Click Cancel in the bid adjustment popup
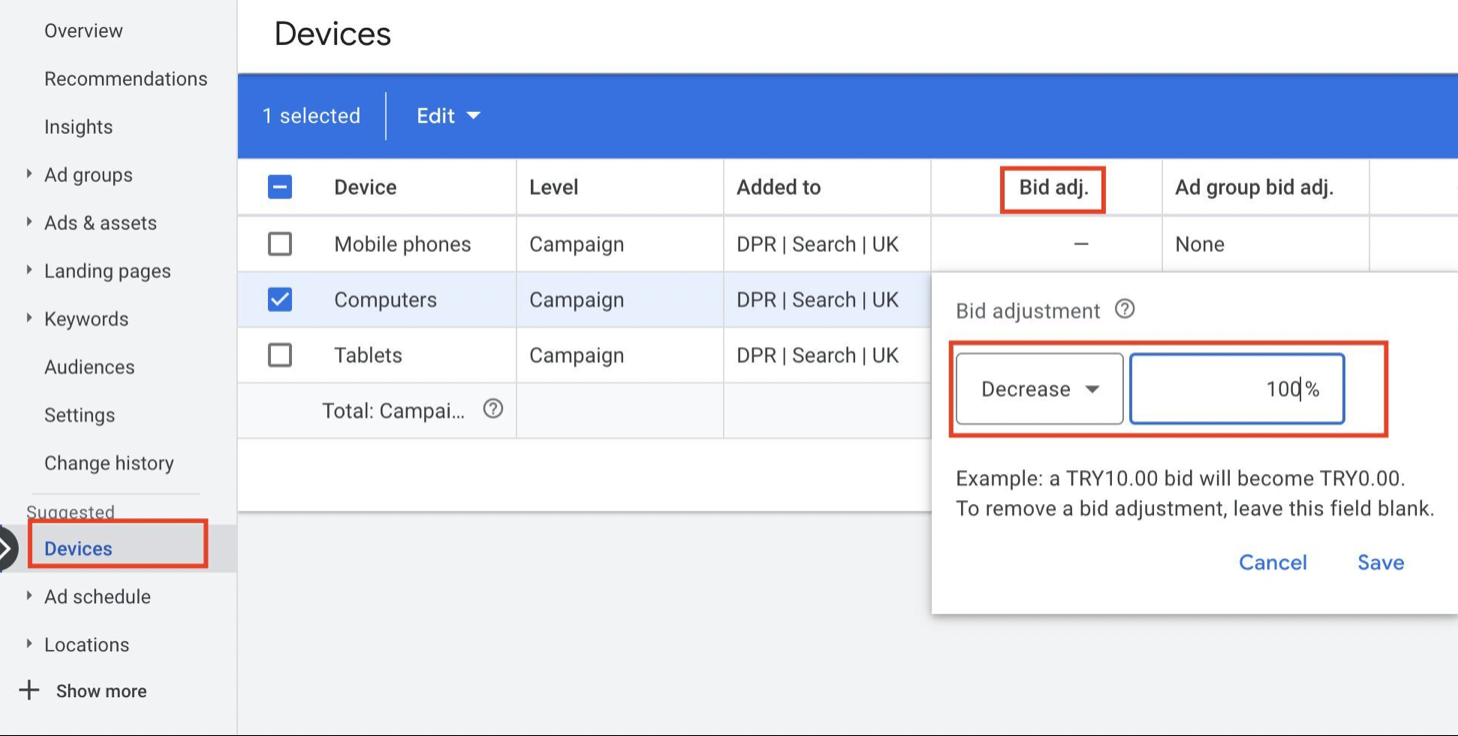 click(x=1272, y=562)
